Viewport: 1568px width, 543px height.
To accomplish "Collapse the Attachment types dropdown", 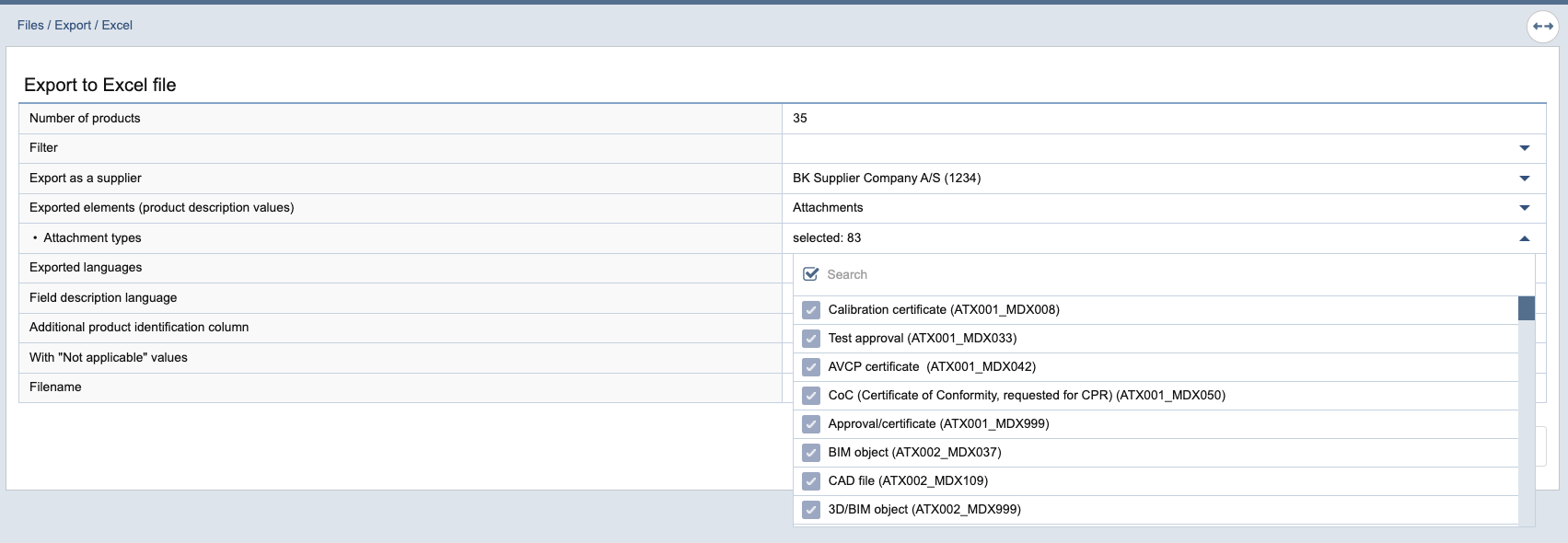I will (x=1525, y=238).
